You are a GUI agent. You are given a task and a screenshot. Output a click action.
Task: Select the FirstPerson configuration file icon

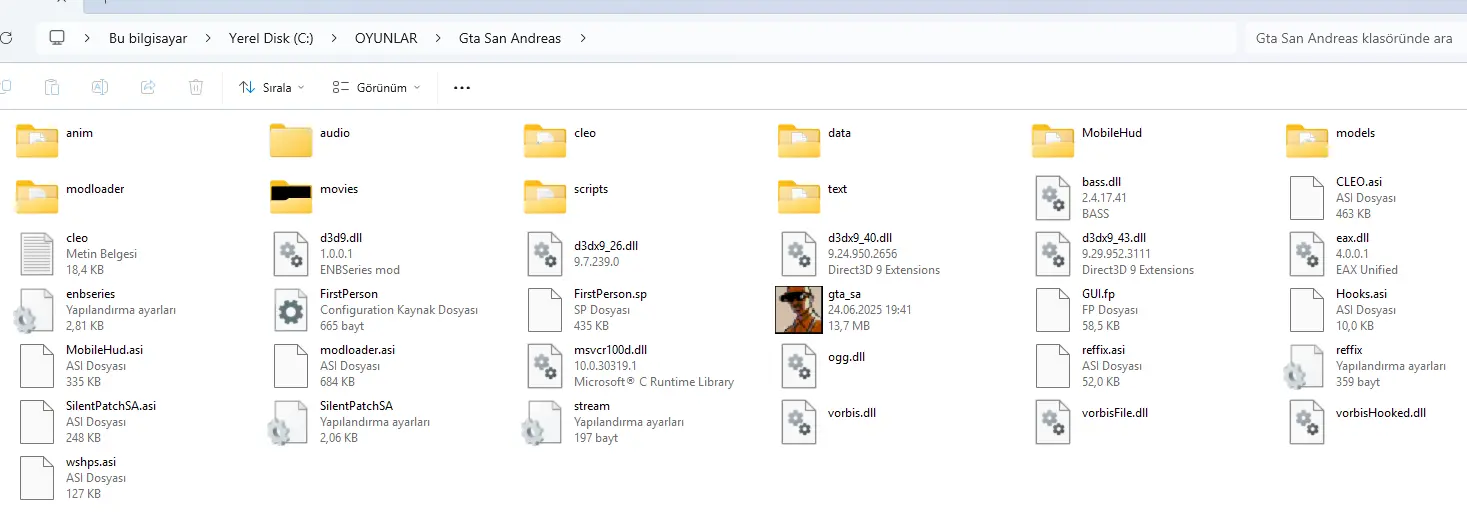coord(291,310)
